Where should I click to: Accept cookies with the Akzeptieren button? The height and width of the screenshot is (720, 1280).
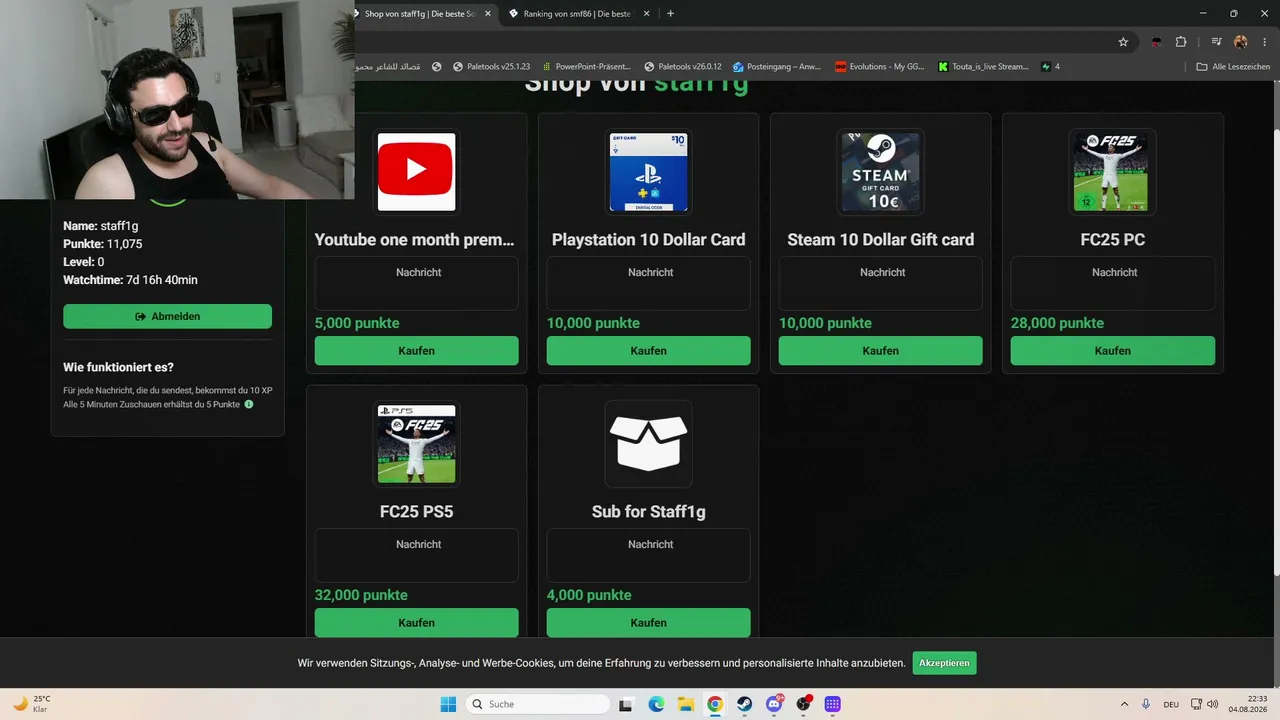coord(944,663)
